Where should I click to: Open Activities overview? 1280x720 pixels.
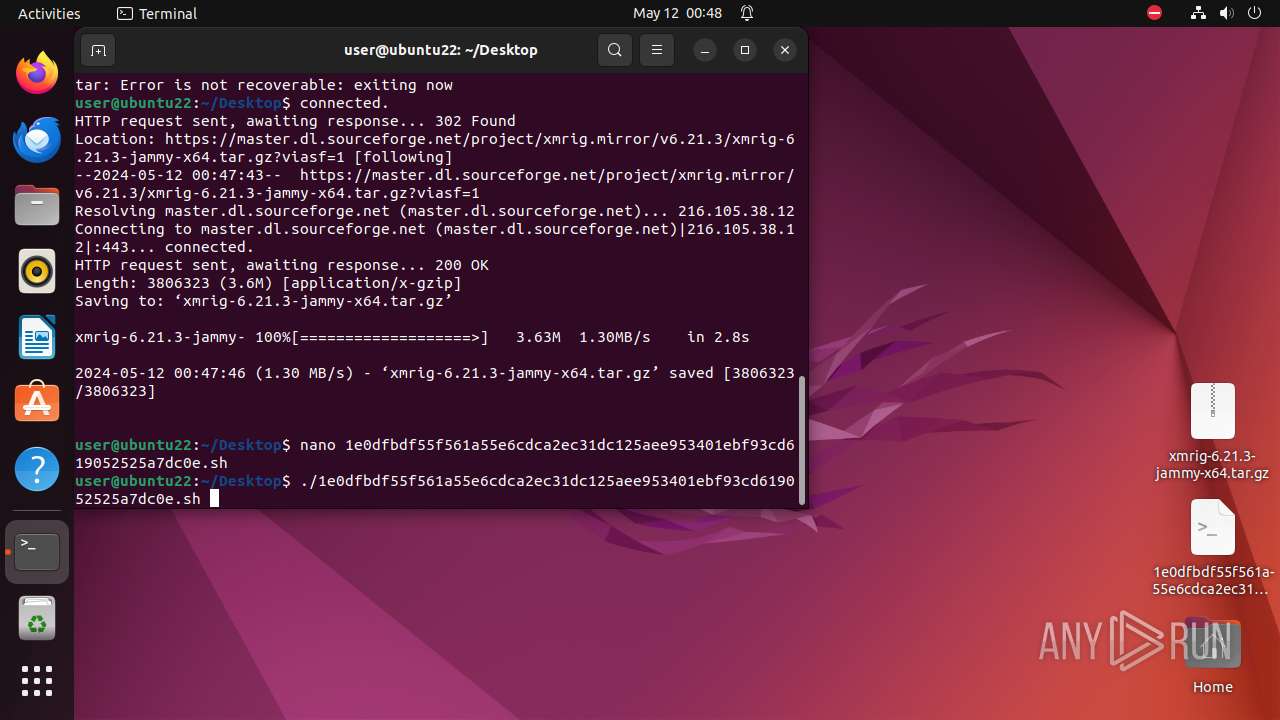[49, 13]
